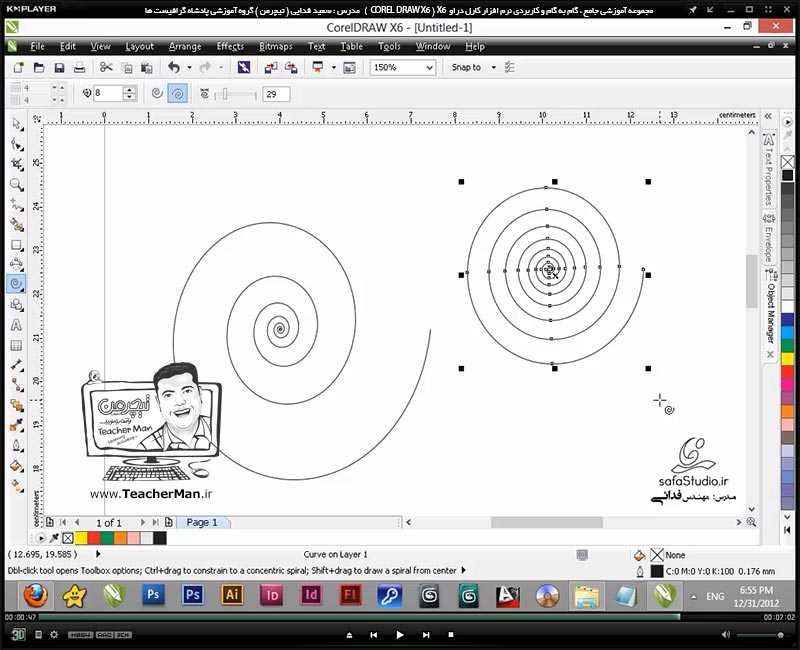Click KMPlayer previous track button
This screenshot has height=650, width=800.
[373, 635]
